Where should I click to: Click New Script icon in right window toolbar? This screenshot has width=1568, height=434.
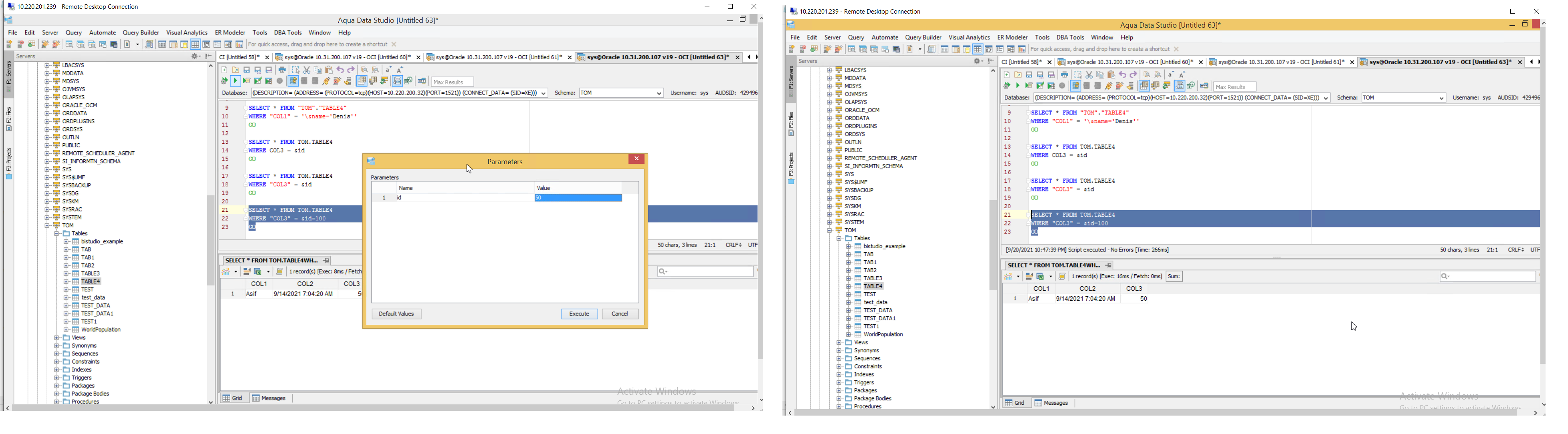(1007, 75)
